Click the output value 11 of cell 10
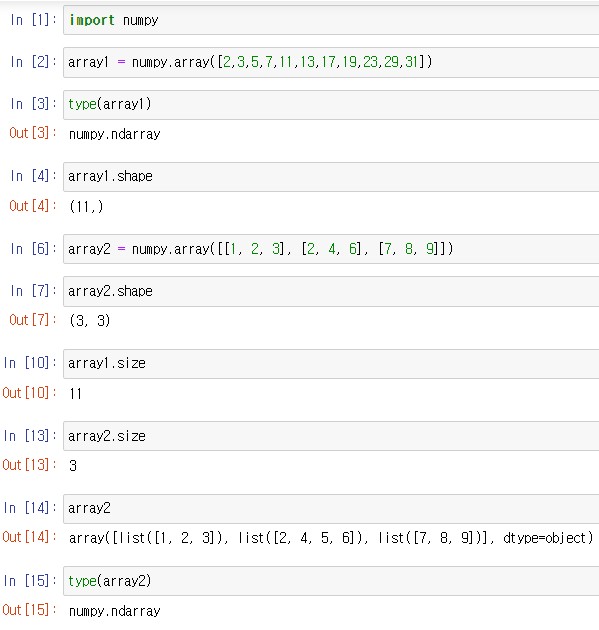This screenshot has height=630, width=599. click(76, 393)
